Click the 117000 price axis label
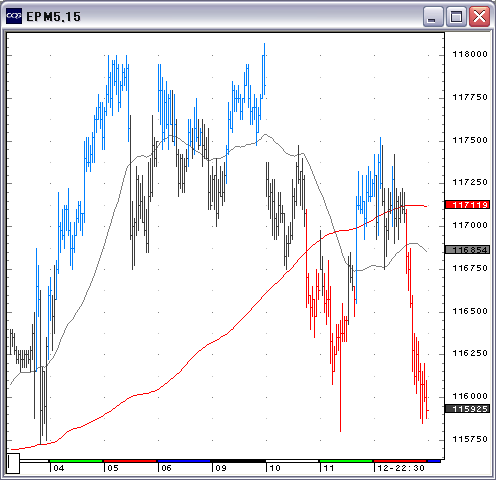 click(x=470, y=225)
